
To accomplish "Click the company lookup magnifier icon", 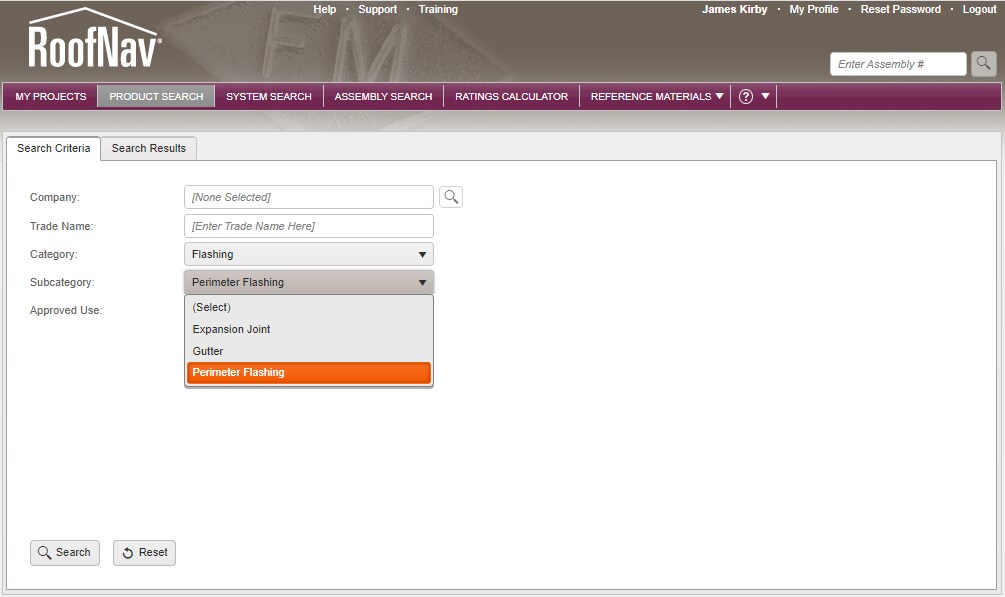I will 451,197.
